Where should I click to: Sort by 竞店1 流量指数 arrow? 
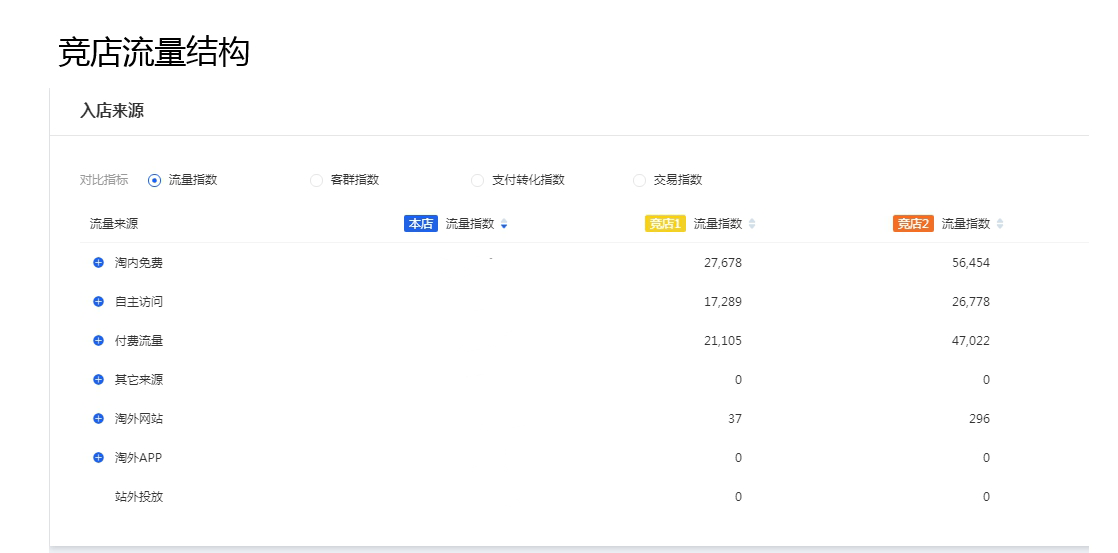click(752, 224)
